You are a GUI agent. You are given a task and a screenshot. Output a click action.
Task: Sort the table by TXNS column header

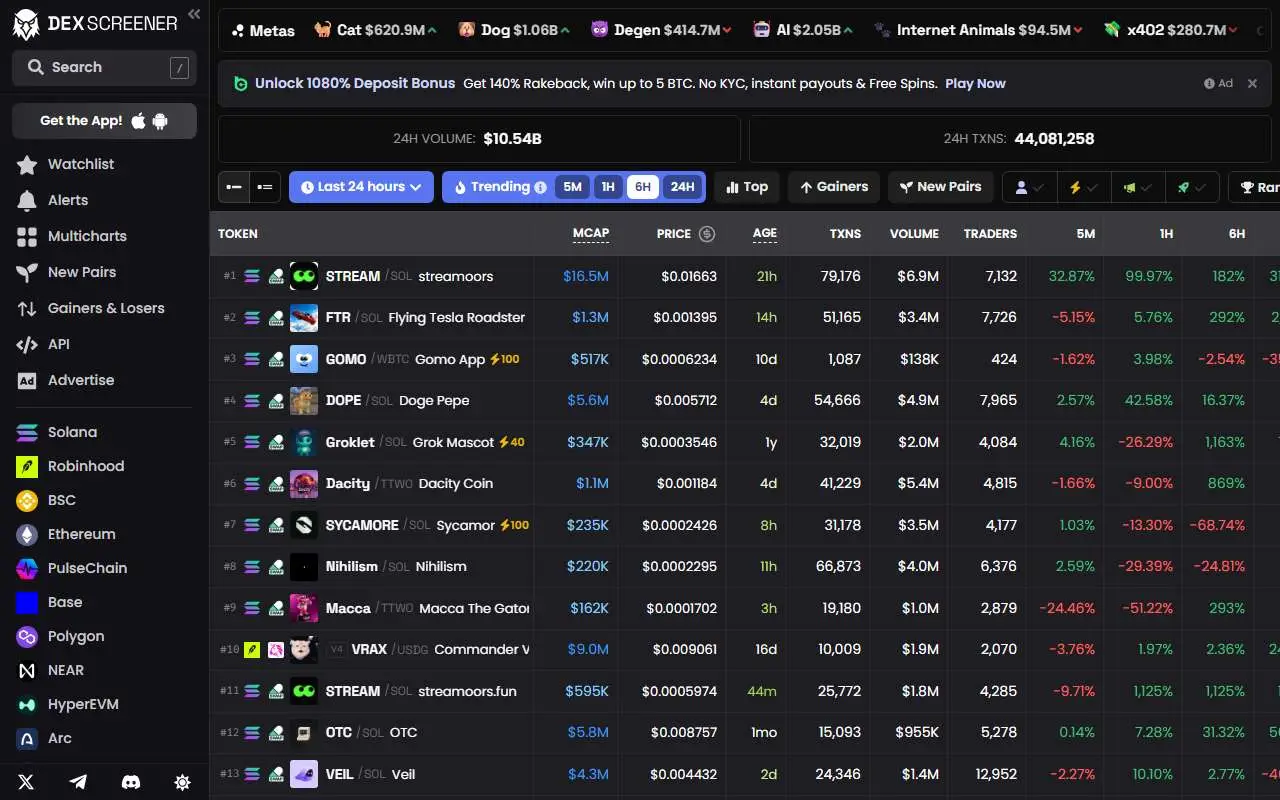click(x=845, y=234)
